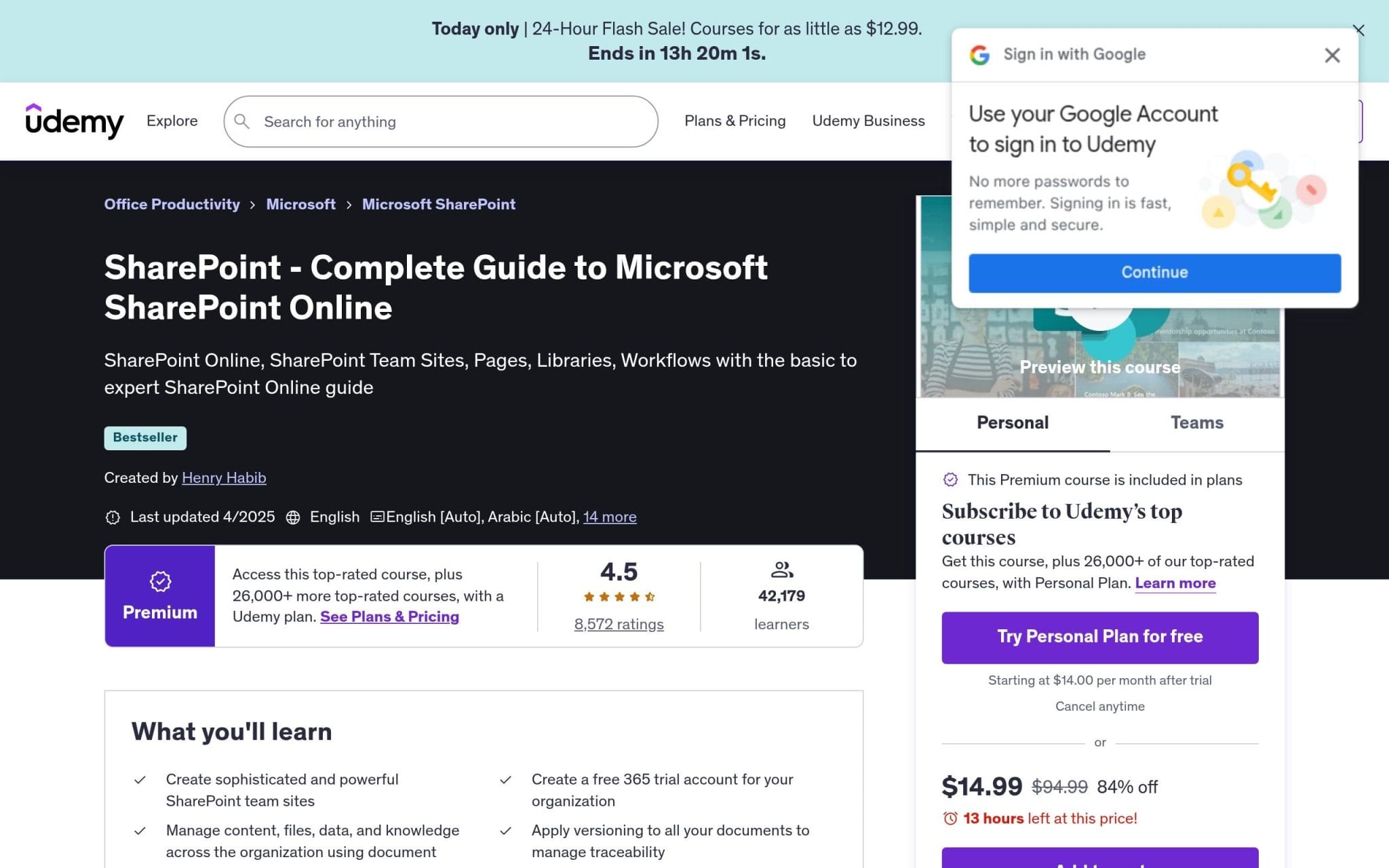This screenshot has width=1389, height=868.
Task: Click the chevron after Microsoft breadcrumb
Action: [x=349, y=205]
